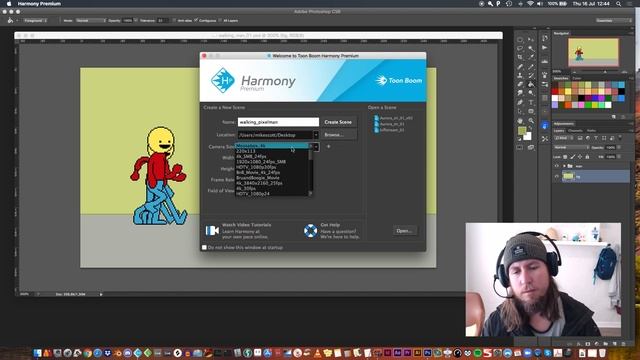Click the Wi-Fi icon in the menu bar
The height and width of the screenshot is (360, 640).
pos(530,4)
